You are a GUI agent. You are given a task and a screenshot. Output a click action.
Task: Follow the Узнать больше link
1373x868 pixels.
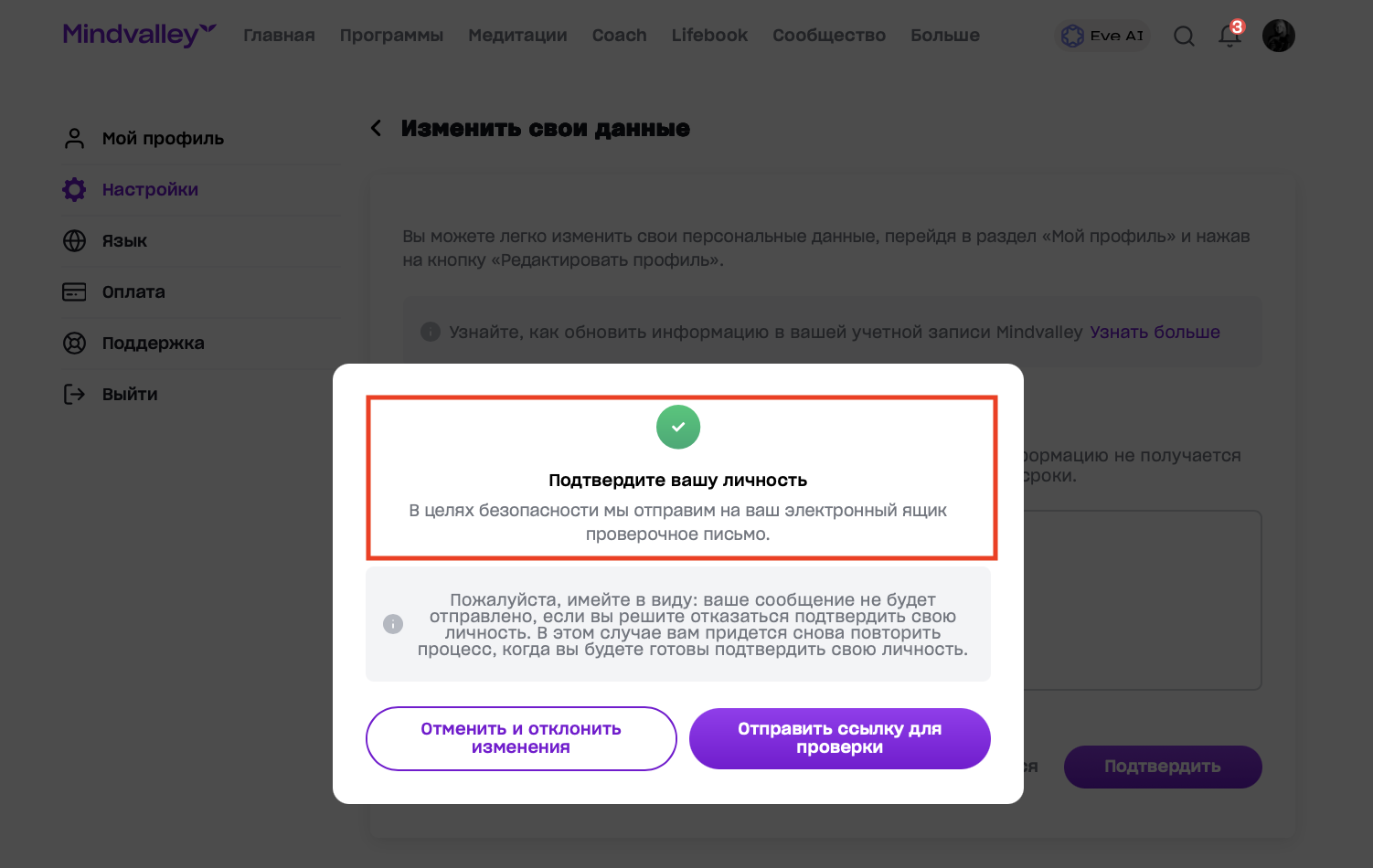click(x=1155, y=332)
